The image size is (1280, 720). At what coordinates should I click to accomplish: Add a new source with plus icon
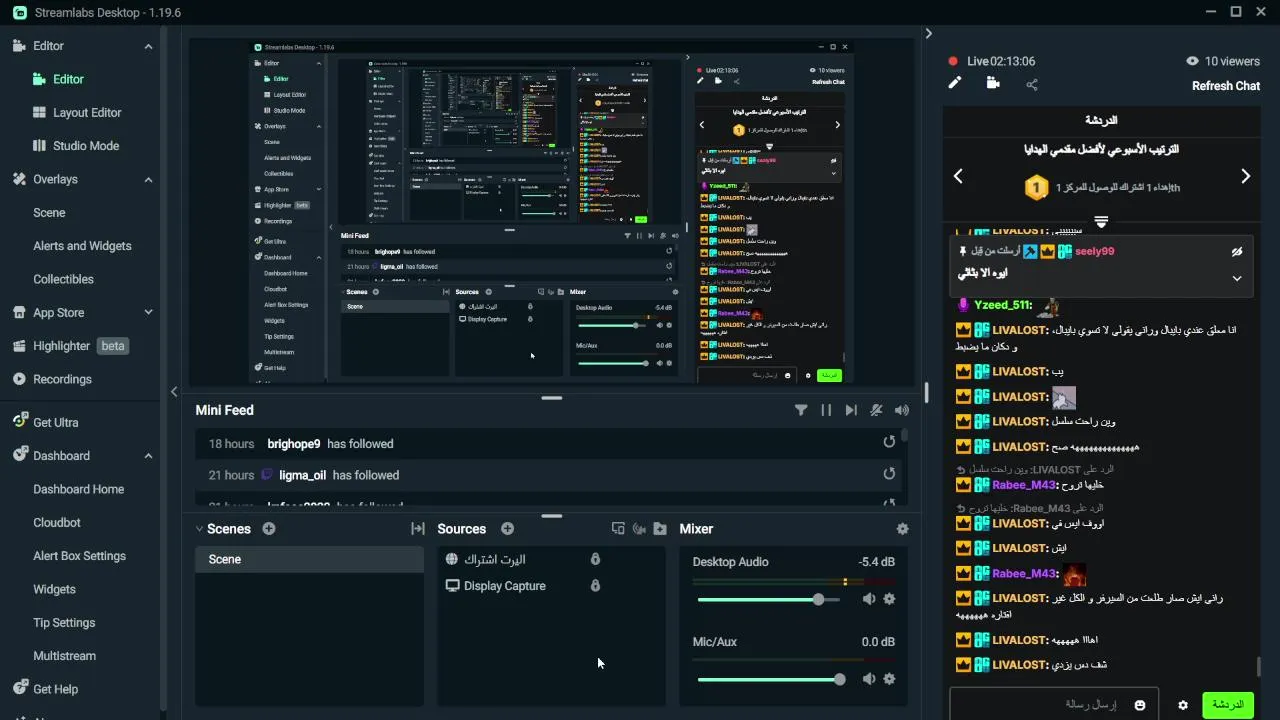click(507, 529)
